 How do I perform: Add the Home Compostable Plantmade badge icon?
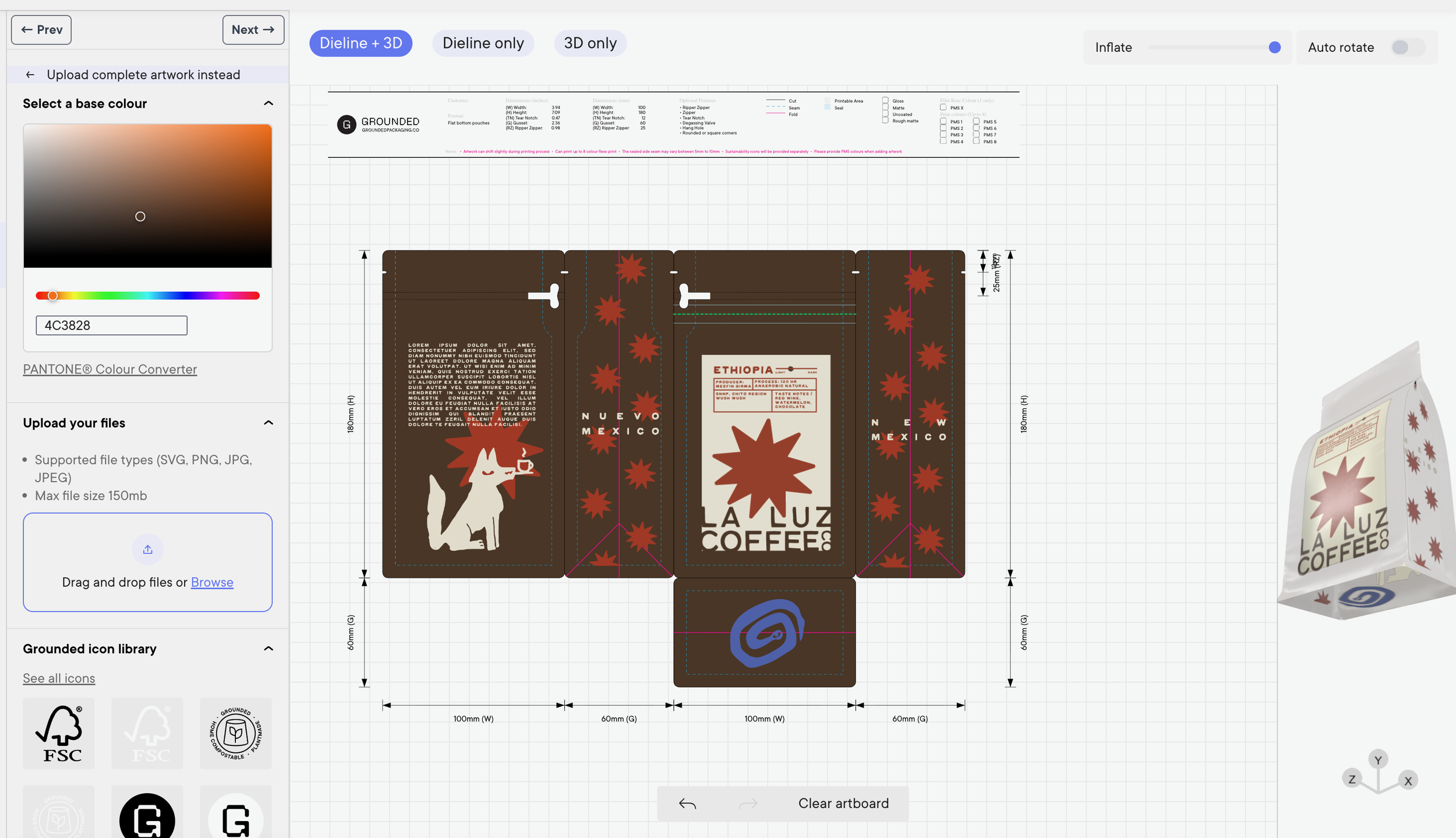pos(236,733)
